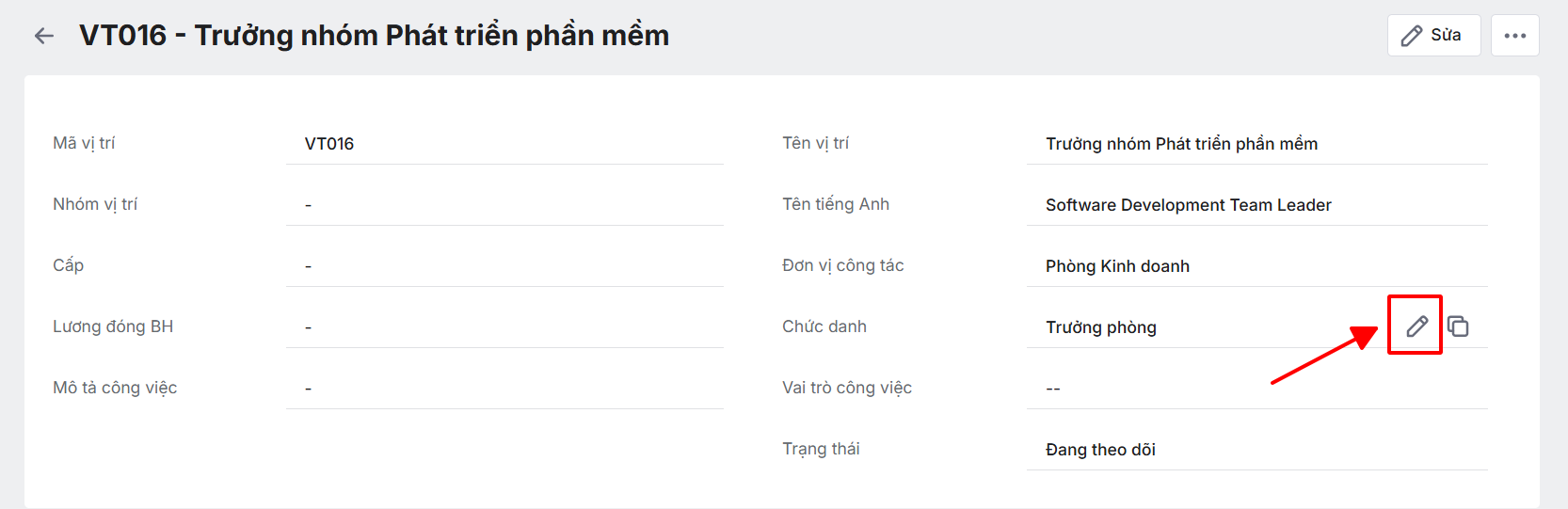Click the Phòng Kinh doanh value
1568x509 pixels.
pyautogui.click(x=1117, y=266)
